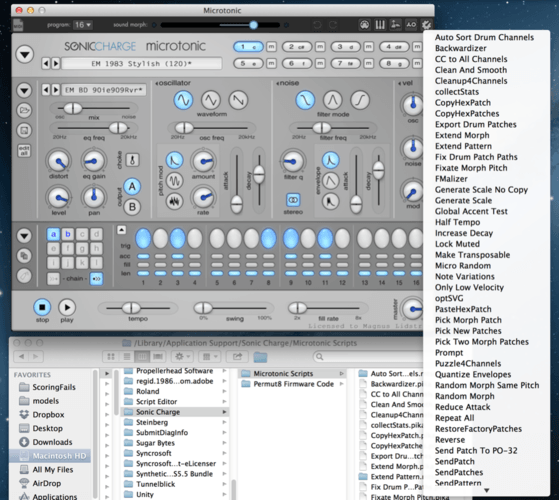Switch Finder to column view
The image size is (559, 500).
pyautogui.click(x=142, y=356)
